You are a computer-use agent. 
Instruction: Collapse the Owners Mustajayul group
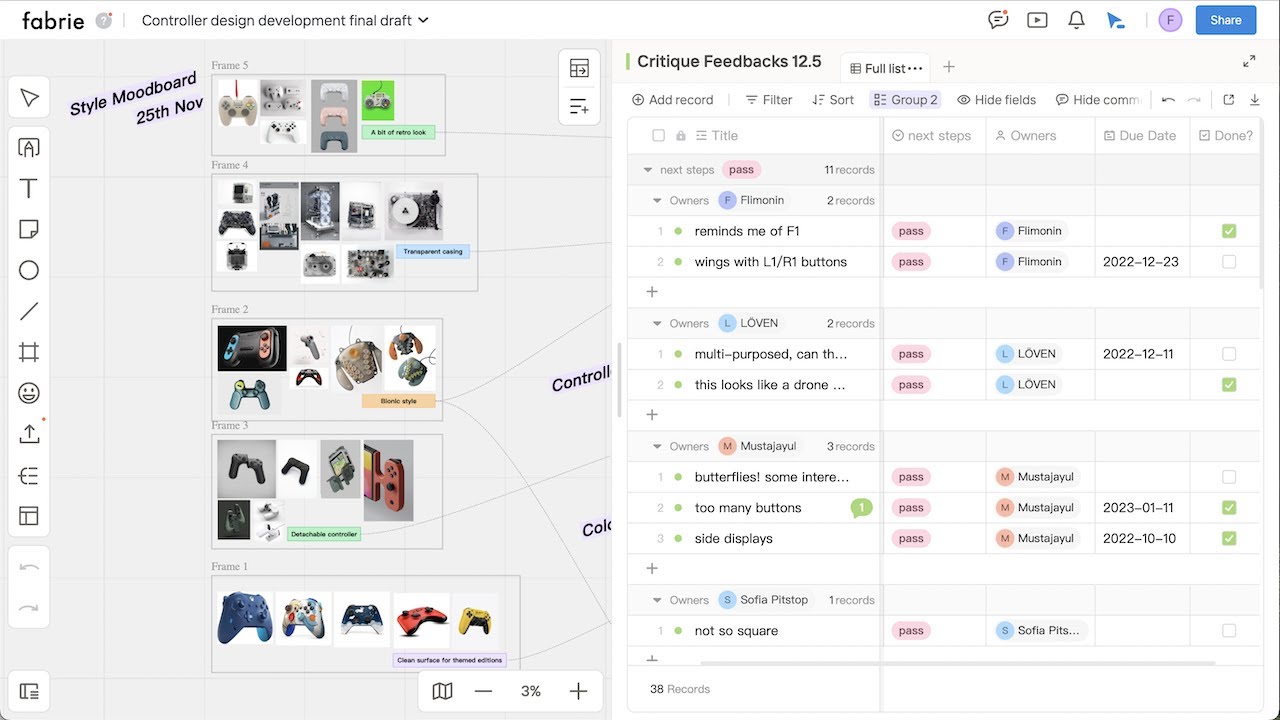pos(657,447)
